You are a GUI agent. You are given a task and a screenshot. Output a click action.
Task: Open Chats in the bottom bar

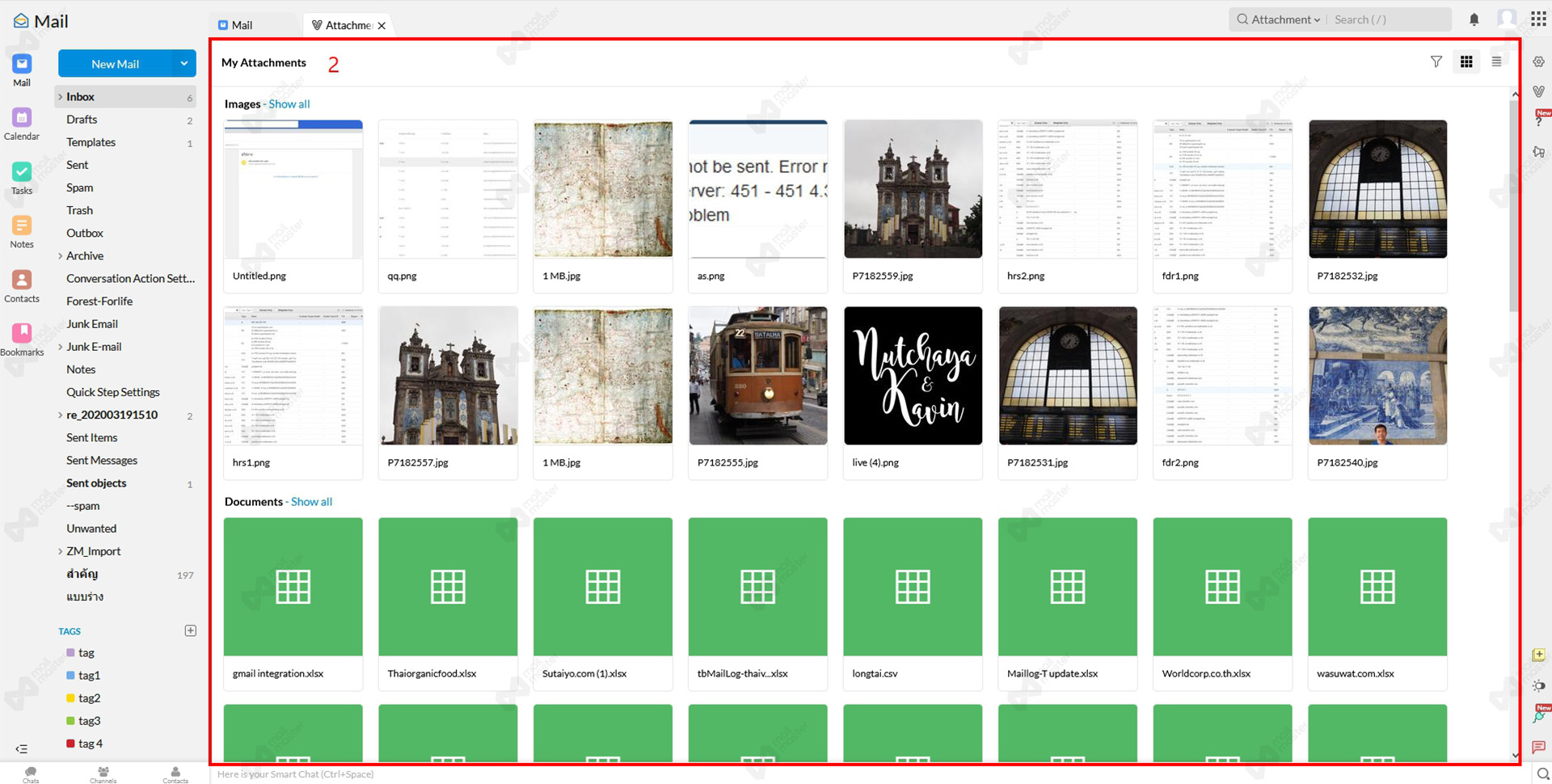31,774
